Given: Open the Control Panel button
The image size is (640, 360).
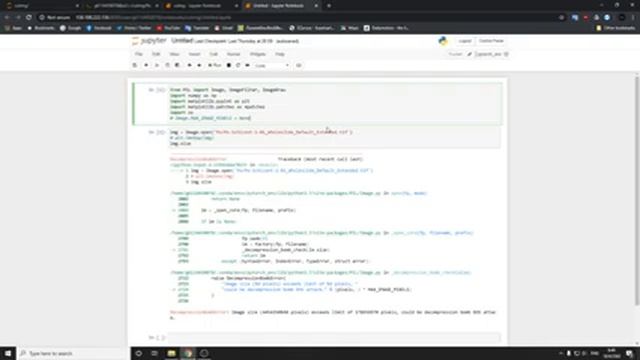Looking at the screenshot, I should click(x=491, y=41).
